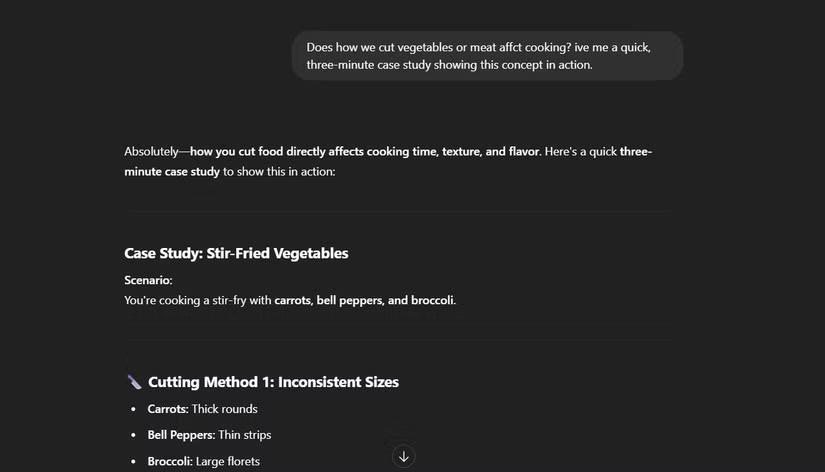Click the 'Carrots: Thick rounds' list item

pos(202,409)
